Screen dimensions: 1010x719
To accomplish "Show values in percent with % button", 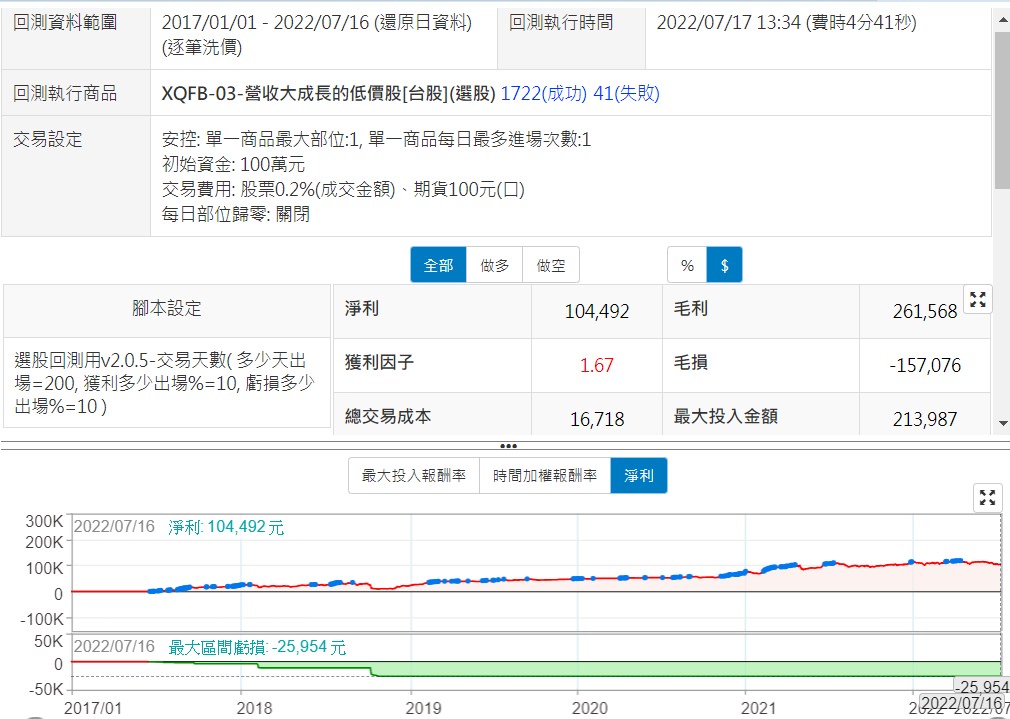I will [687, 265].
